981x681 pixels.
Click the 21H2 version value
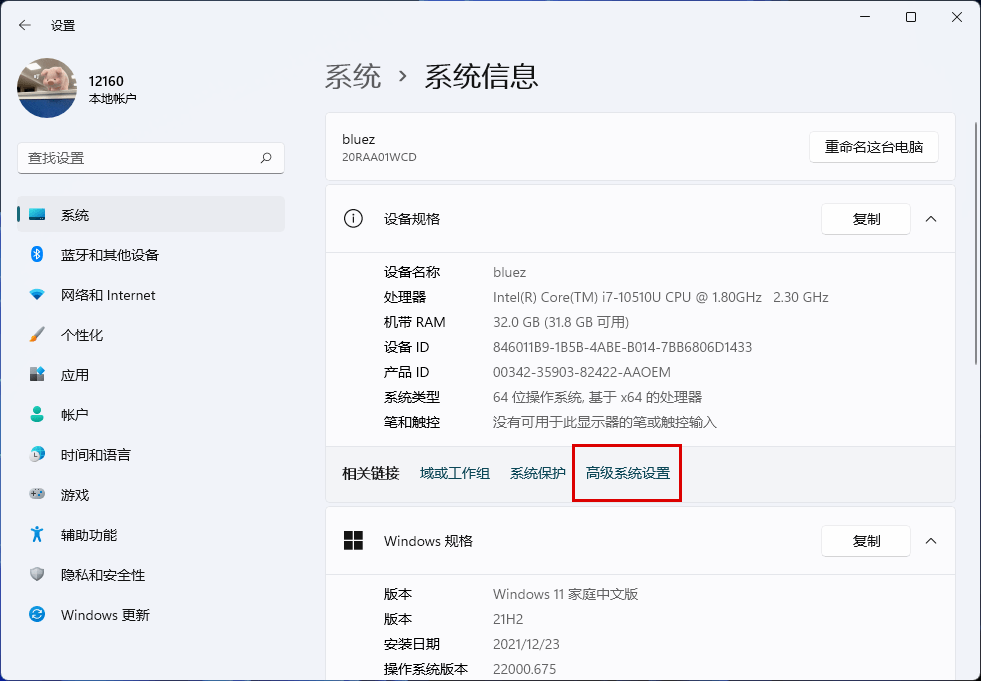(x=508, y=619)
